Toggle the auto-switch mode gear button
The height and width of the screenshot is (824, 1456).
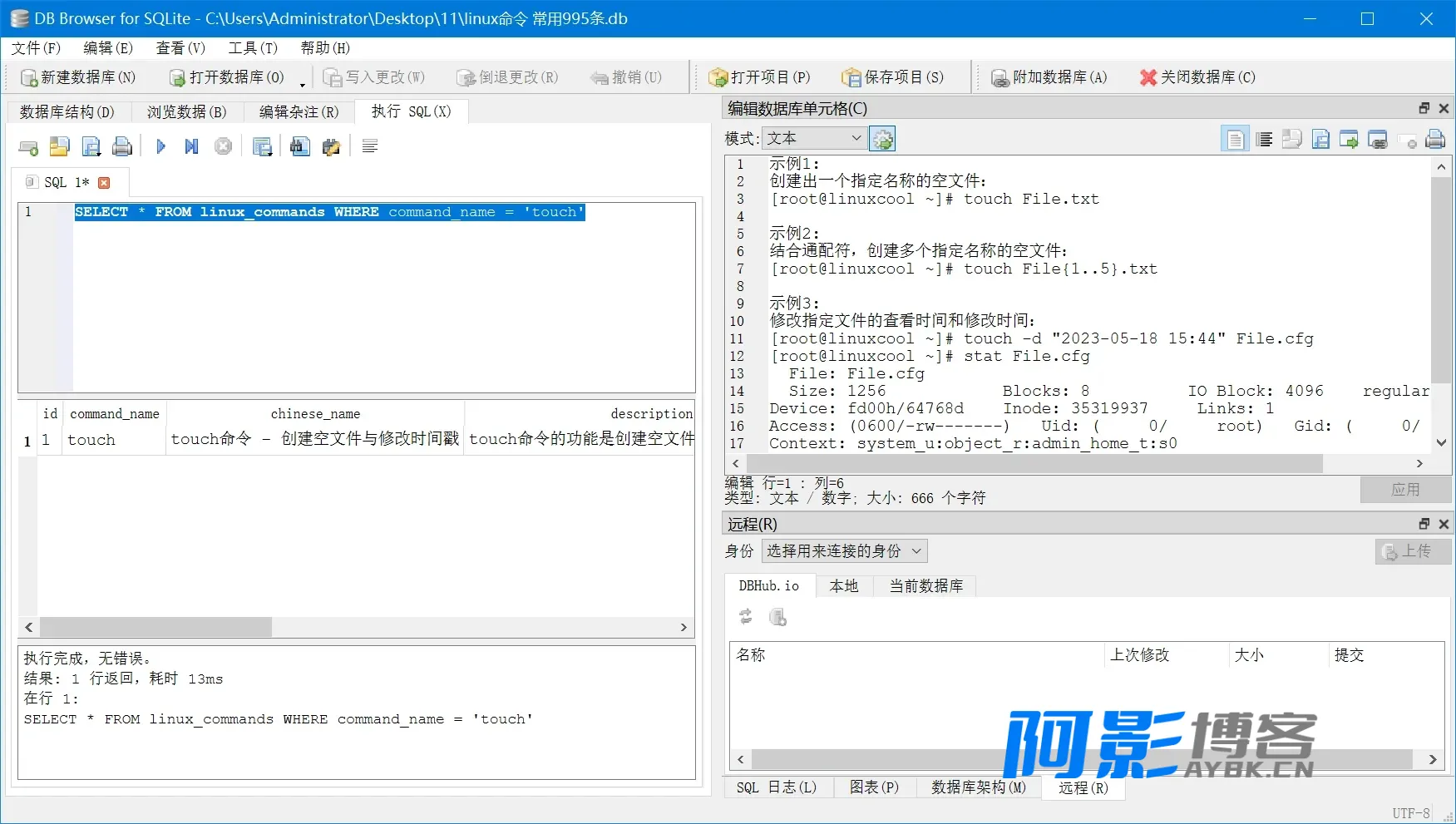pos(882,139)
